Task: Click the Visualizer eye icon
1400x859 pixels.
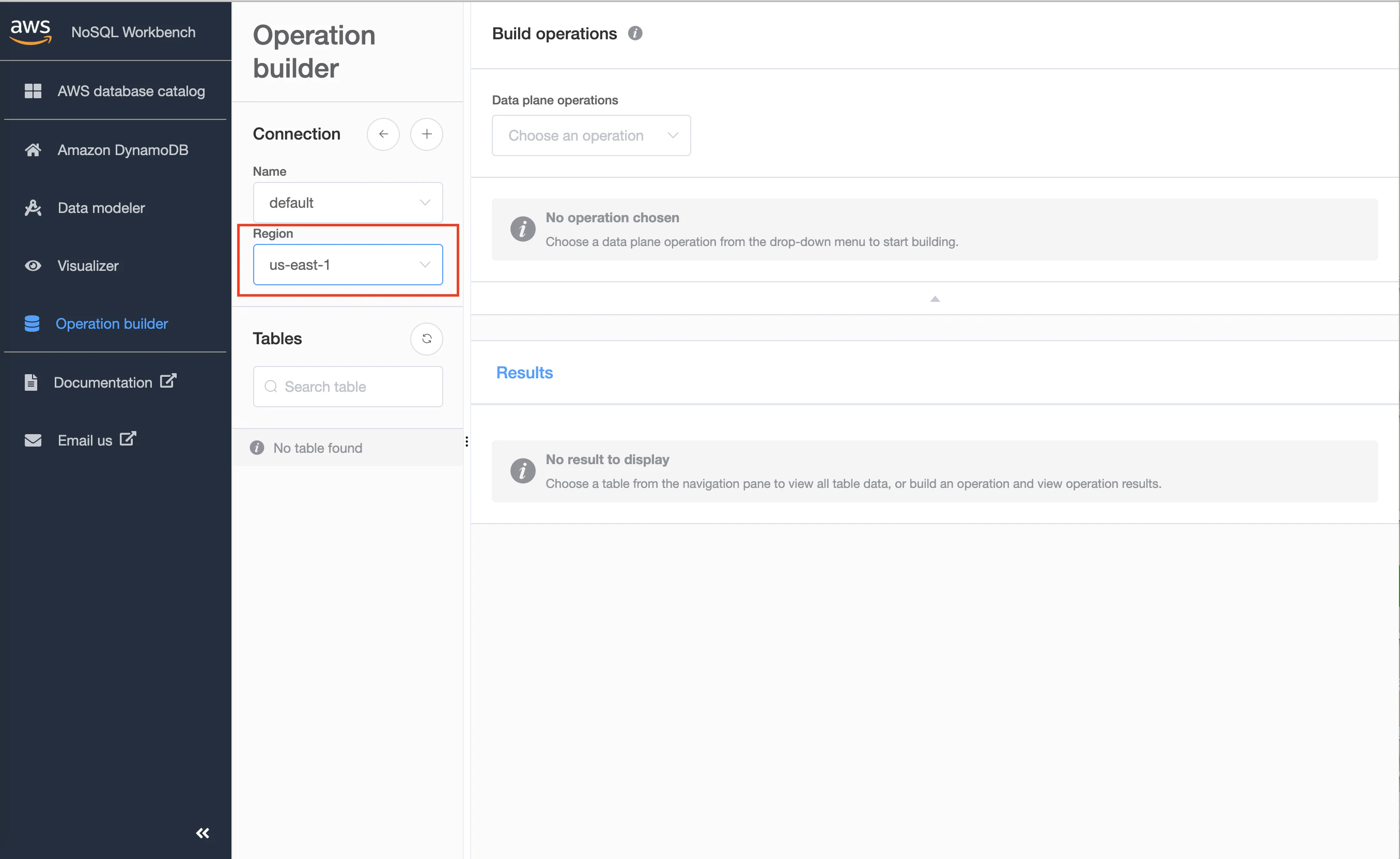Action: pos(33,266)
